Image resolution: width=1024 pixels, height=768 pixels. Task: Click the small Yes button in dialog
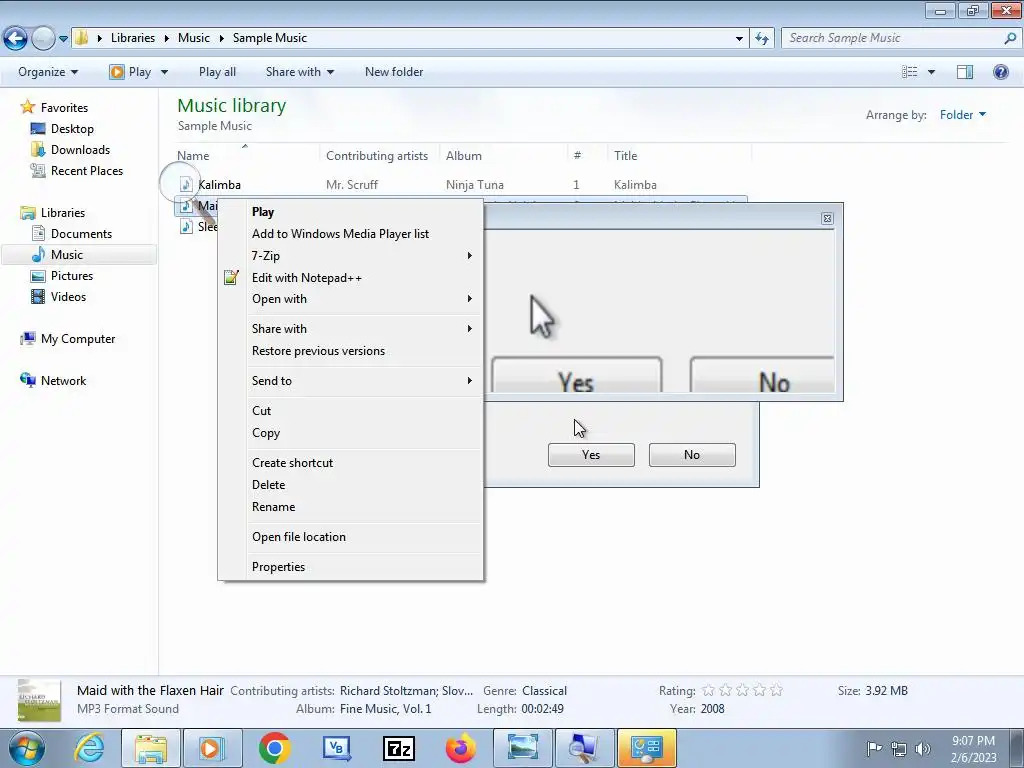click(591, 455)
